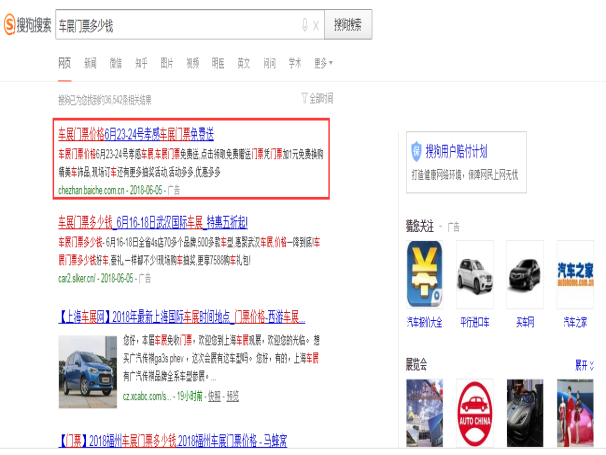Open result 车展门票价格6月23-24号孝感车展门票免费送
This screenshot has width=606, height=455.
tap(136, 134)
